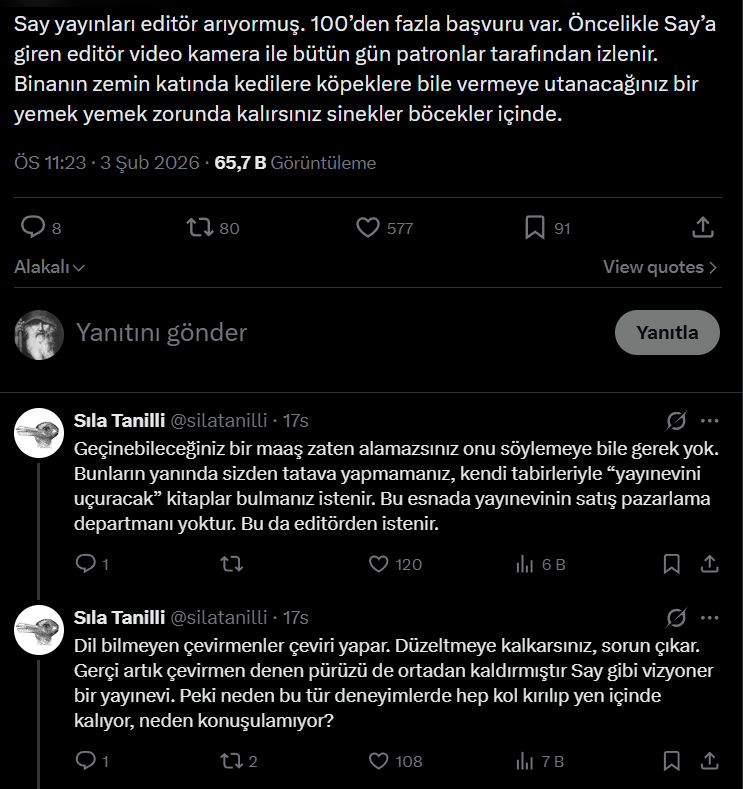Open View quotes
Viewport: 743px width, 789px height.
click(x=660, y=267)
